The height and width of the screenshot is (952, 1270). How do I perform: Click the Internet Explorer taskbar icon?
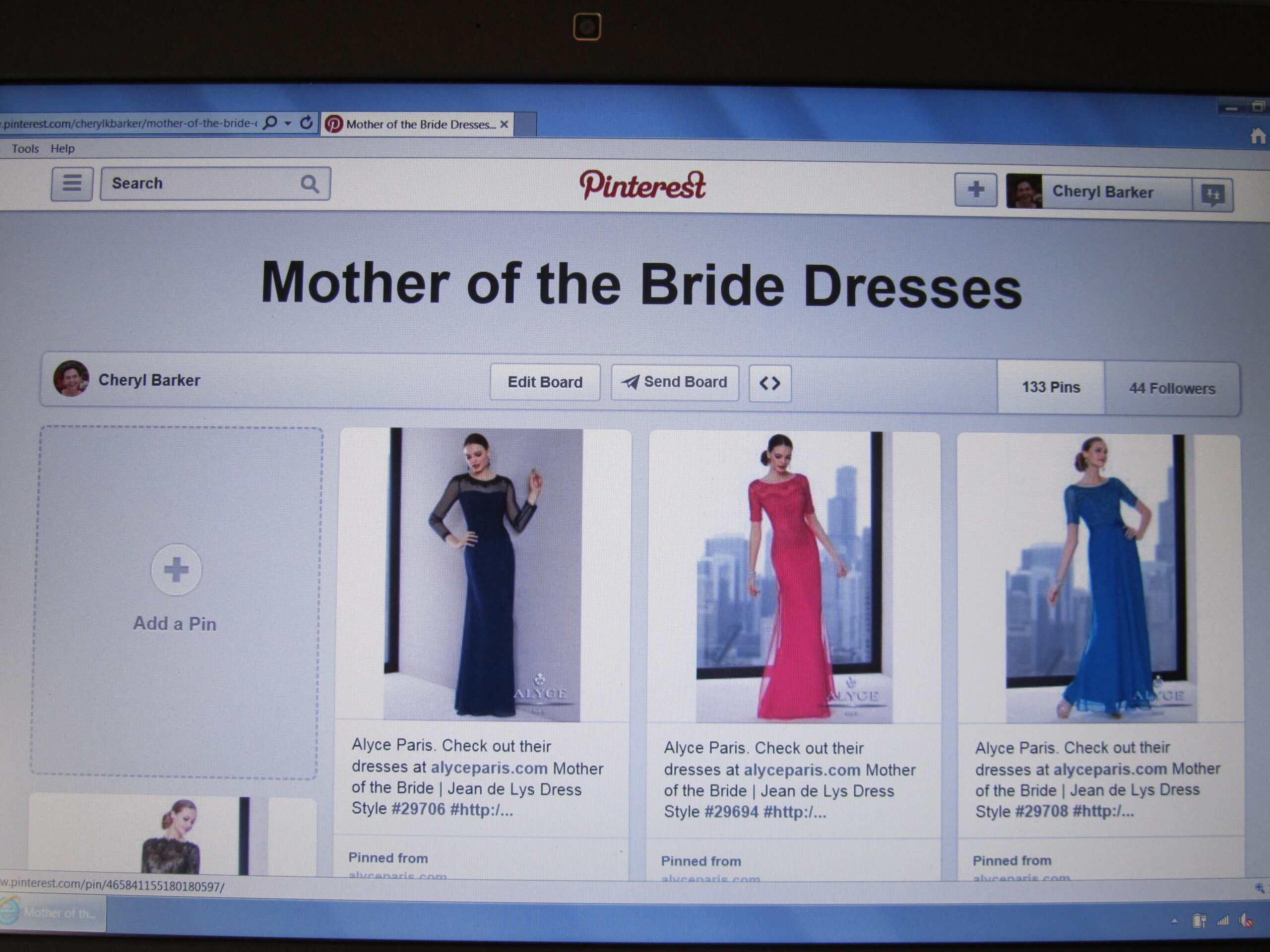pos(10,911)
